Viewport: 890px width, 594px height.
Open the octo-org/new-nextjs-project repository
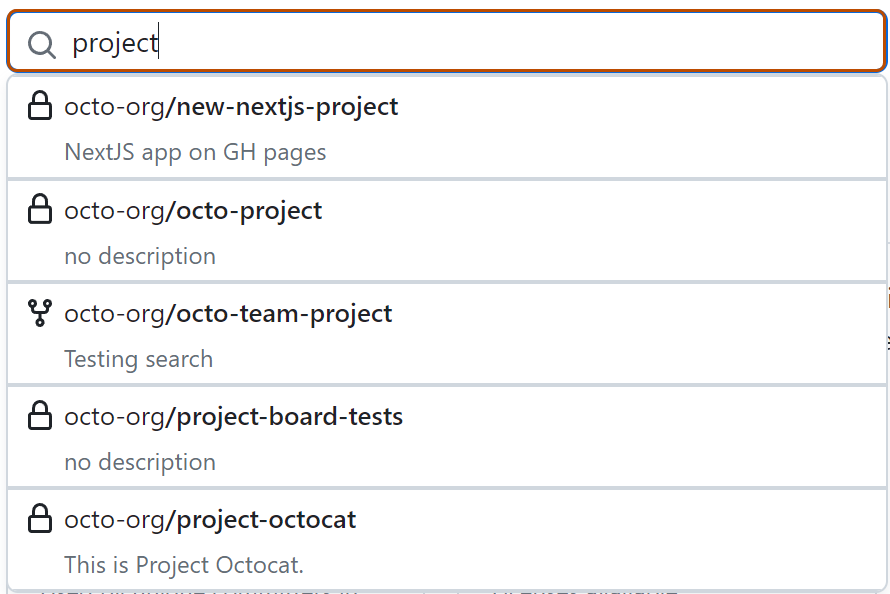[230, 105]
